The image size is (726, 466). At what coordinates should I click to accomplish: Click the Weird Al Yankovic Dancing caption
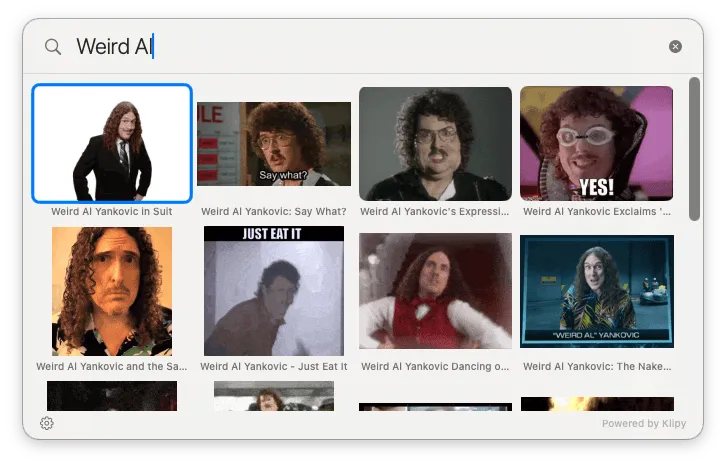pyautogui.click(x=435, y=366)
